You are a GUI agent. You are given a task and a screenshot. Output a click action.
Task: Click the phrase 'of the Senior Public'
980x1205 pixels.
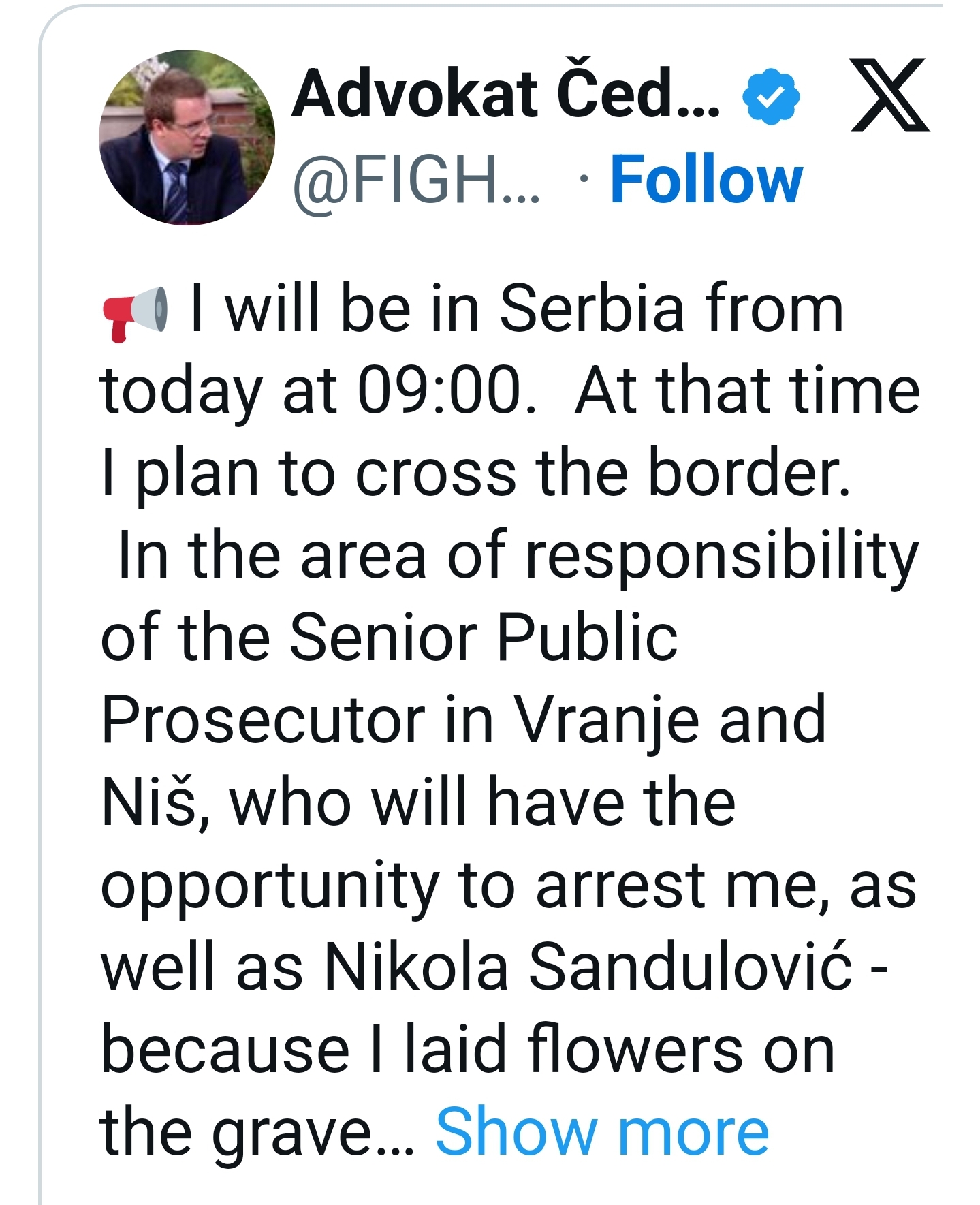(389, 636)
